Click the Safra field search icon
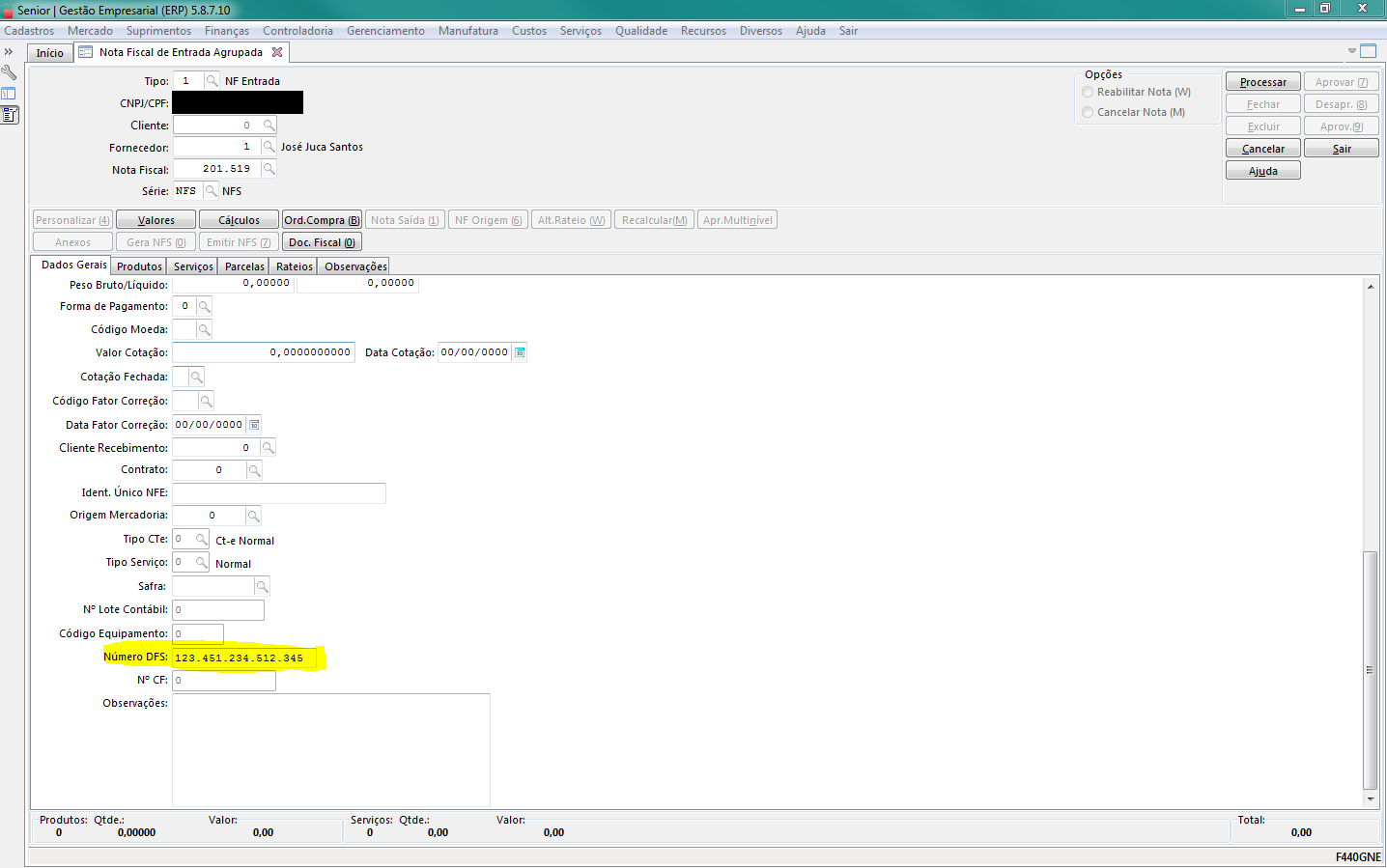Screen dimensions: 1387x868 [x=262, y=587]
